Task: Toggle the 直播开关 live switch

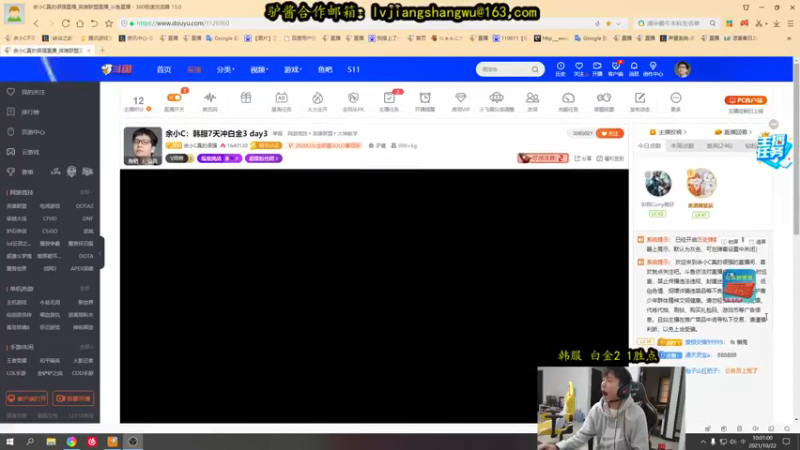Action: point(174,97)
